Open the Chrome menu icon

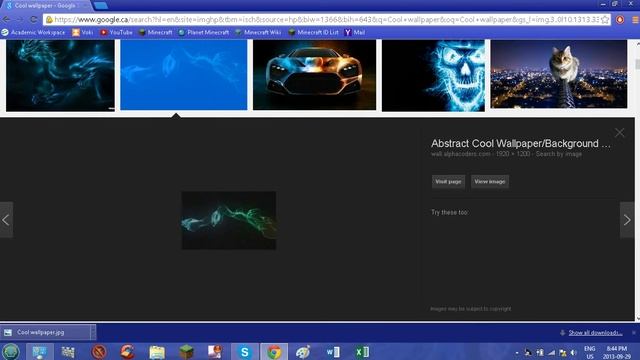[x=635, y=19]
